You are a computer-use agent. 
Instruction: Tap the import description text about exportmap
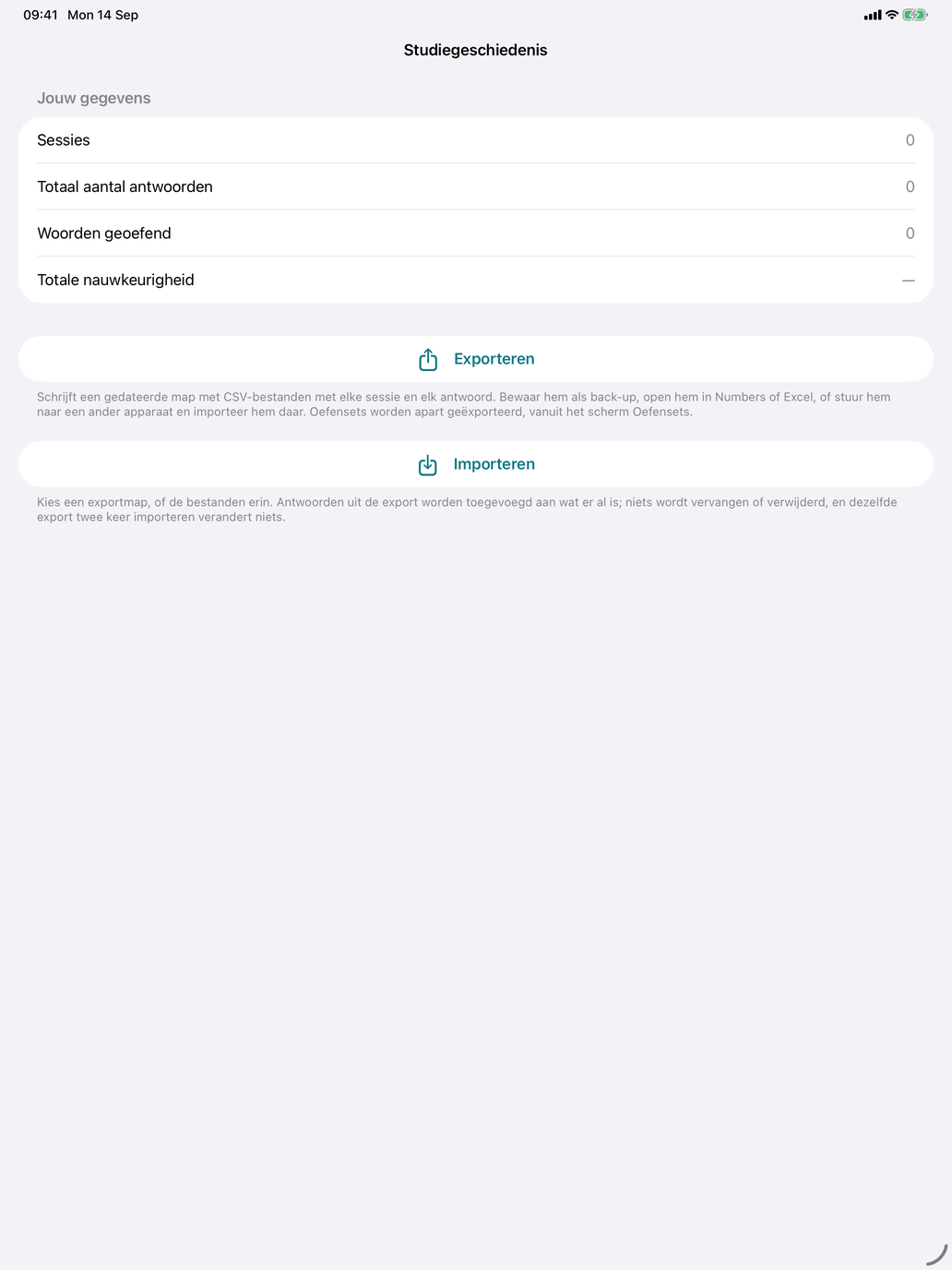pos(467,509)
